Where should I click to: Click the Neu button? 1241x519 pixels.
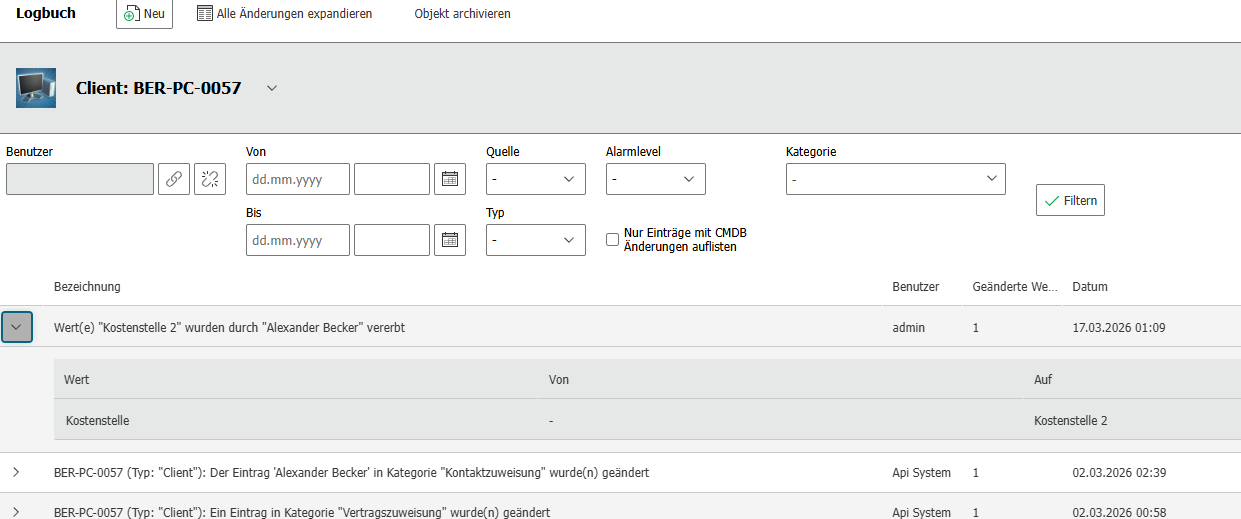click(144, 14)
